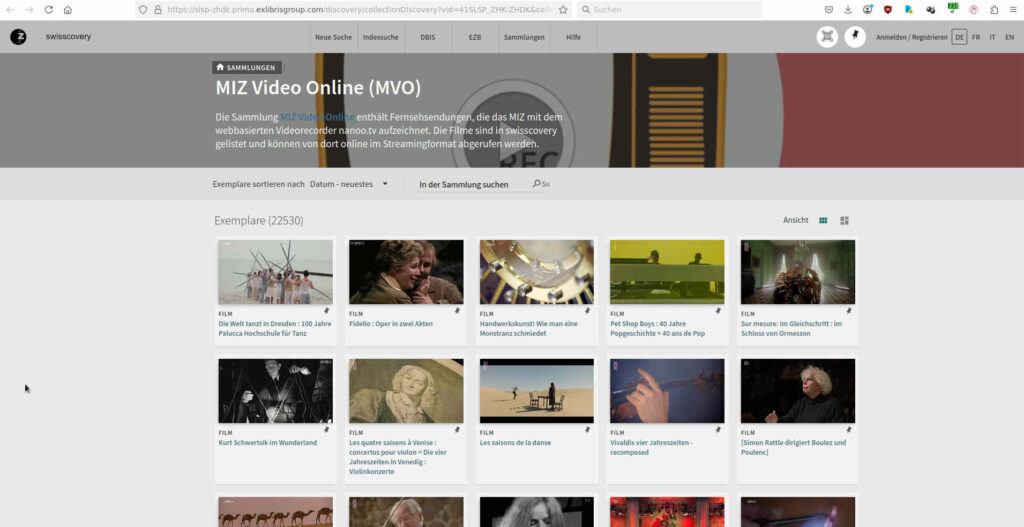Open the sort order dropdown Datum - neuestes
The width and height of the screenshot is (1024, 527).
[349, 184]
